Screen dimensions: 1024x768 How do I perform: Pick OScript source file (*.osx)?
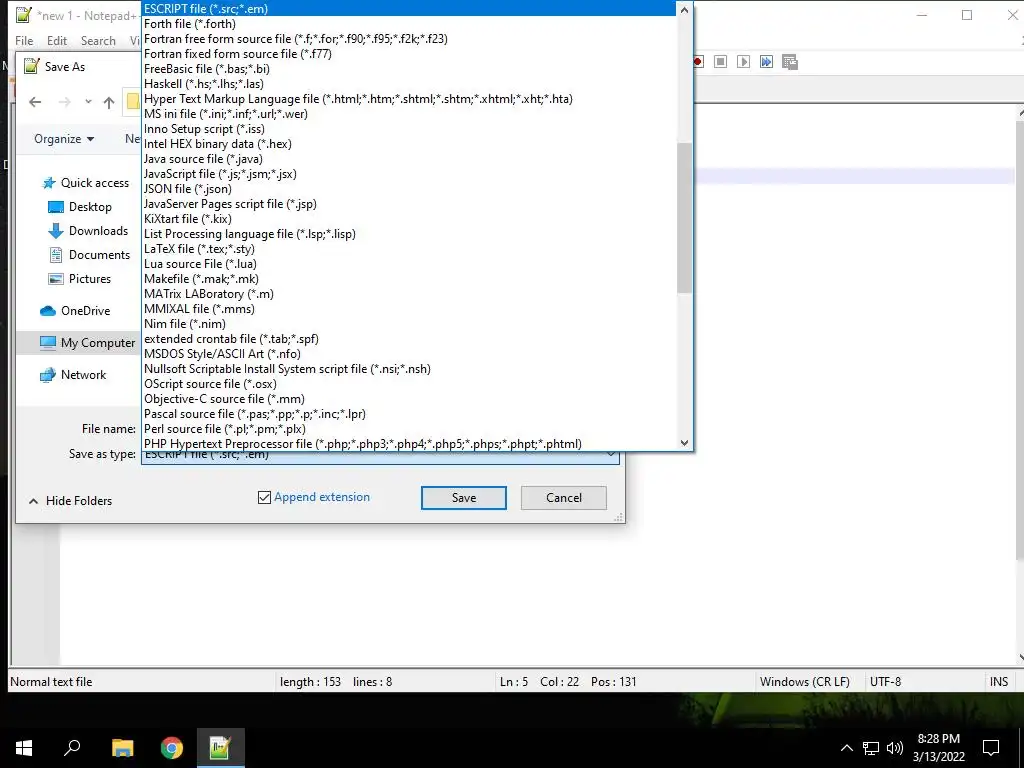[408, 384]
